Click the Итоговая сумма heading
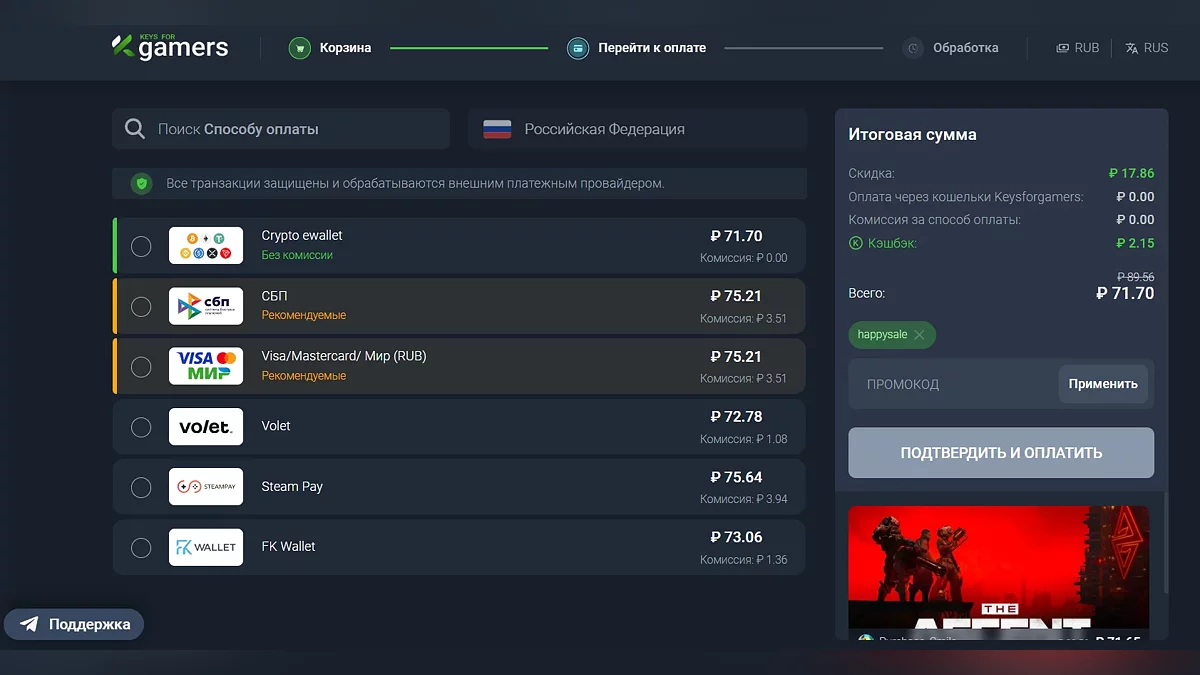The image size is (1200, 675). pyautogui.click(x=913, y=135)
